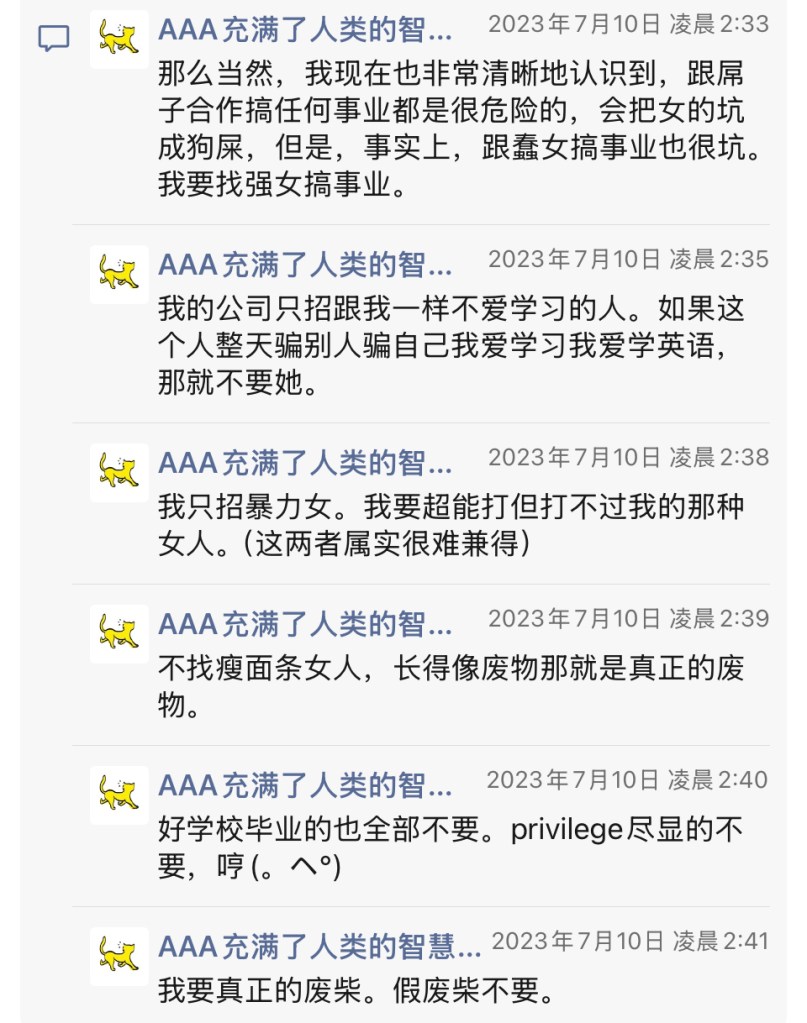The height and width of the screenshot is (1023, 807).
Task: Click the 凌晨 2:41 timestamp
Action: pos(630,941)
